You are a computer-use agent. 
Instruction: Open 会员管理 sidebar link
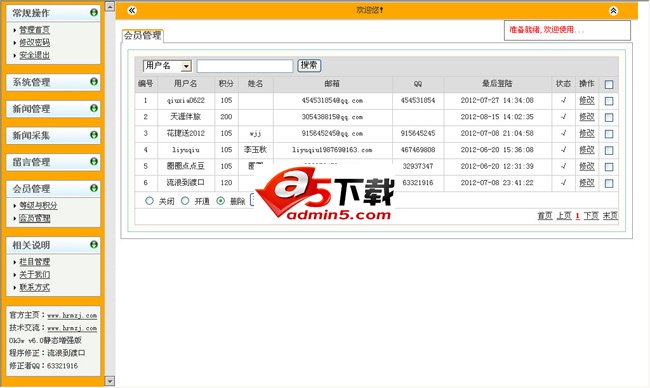34,218
